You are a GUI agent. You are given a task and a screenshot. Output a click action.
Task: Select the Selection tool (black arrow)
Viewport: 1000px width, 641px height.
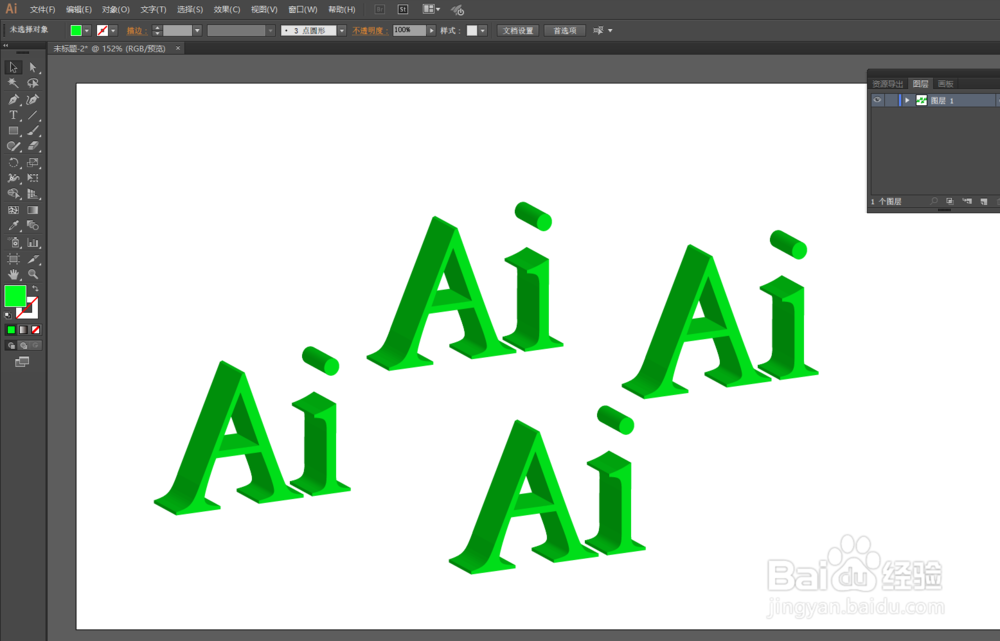click(x=13, y=67)
